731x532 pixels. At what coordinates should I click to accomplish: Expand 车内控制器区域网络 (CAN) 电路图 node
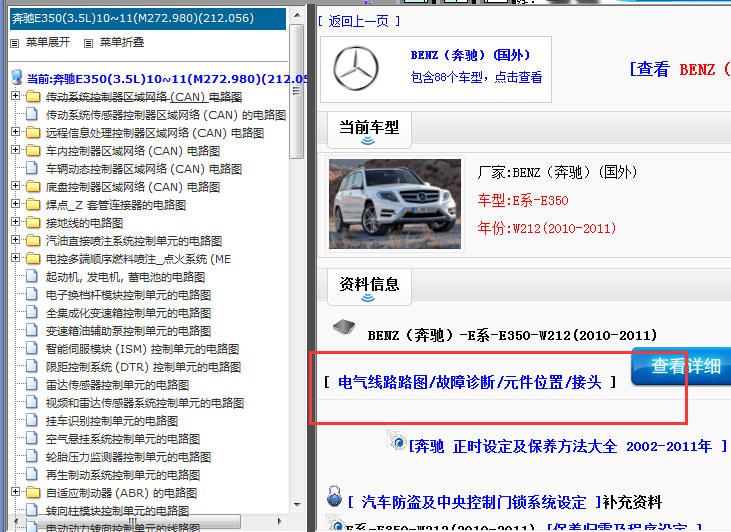pos(15,150)
